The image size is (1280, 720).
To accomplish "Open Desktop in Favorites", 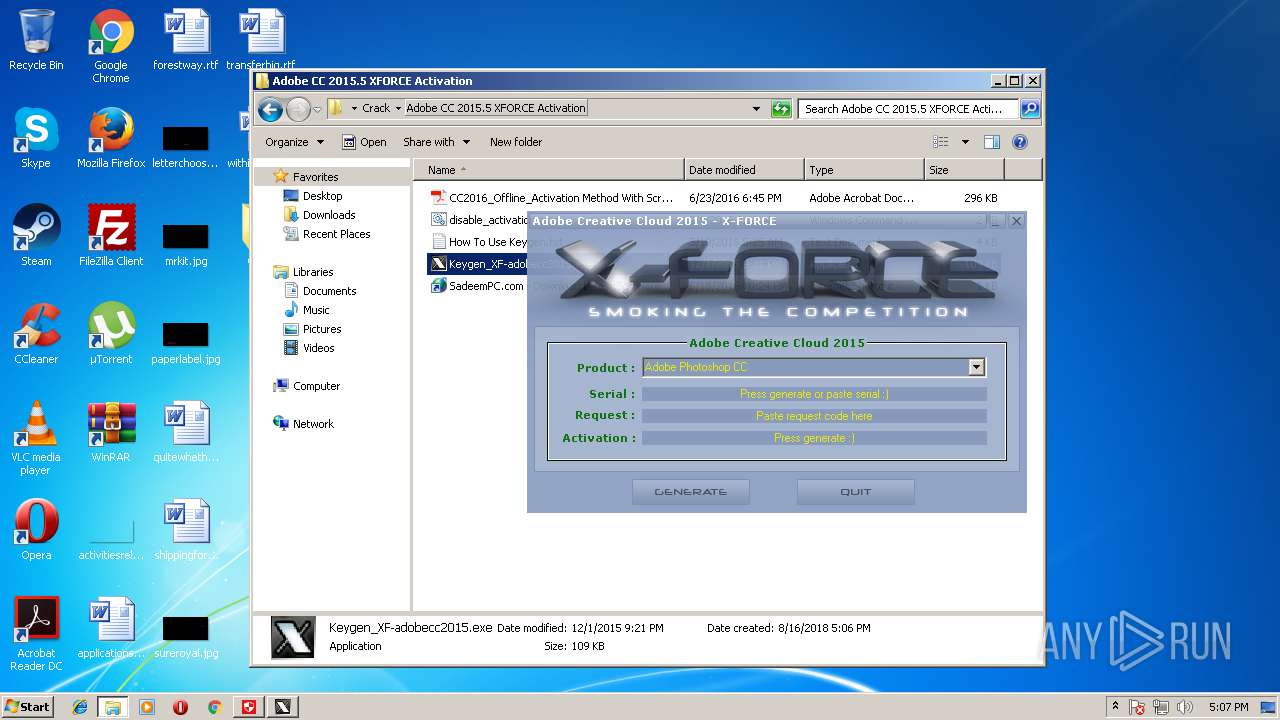I will pos(322,196).
